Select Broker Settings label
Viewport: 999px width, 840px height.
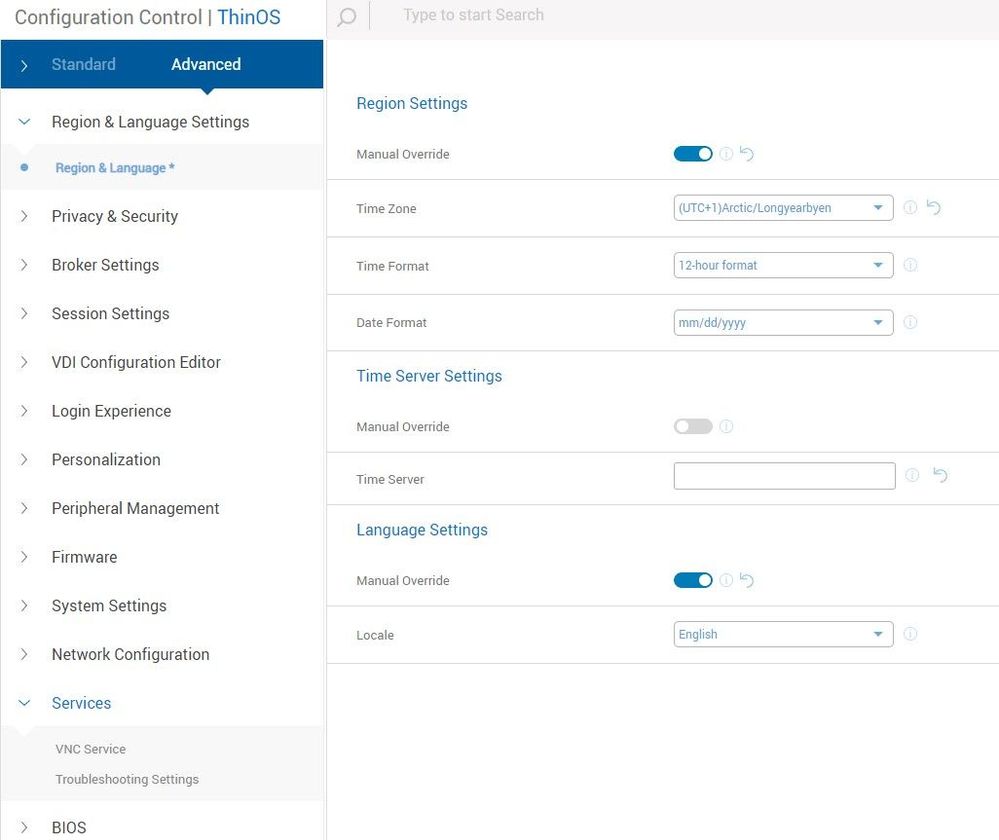[105, 264]
